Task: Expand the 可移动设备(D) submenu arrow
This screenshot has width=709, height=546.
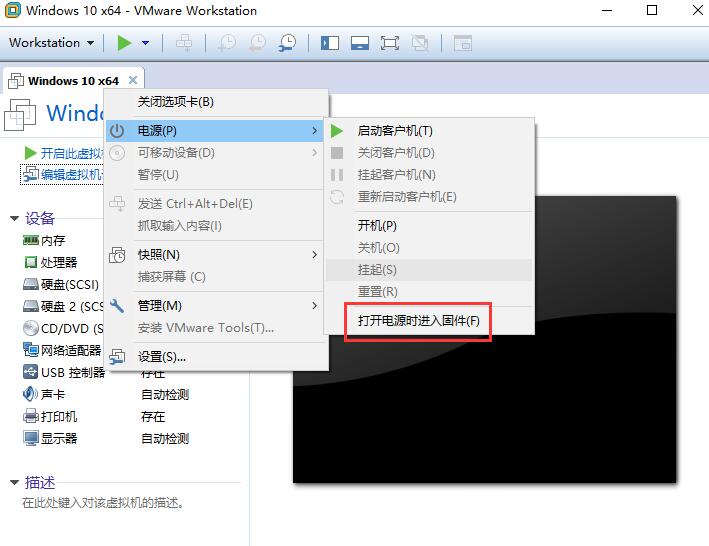Action: (x=315, y=153)
